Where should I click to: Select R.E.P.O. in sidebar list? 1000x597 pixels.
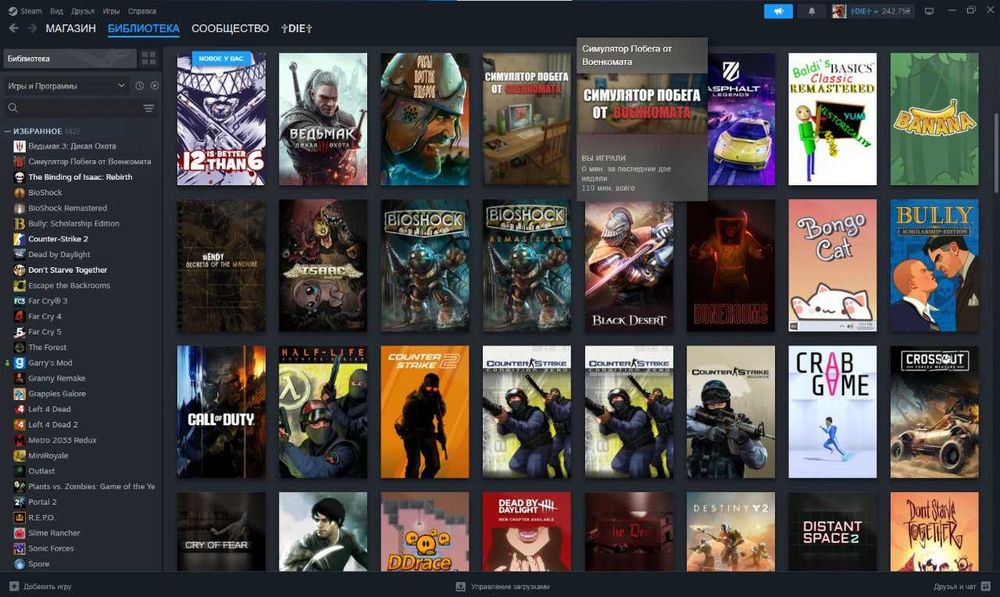41,518
